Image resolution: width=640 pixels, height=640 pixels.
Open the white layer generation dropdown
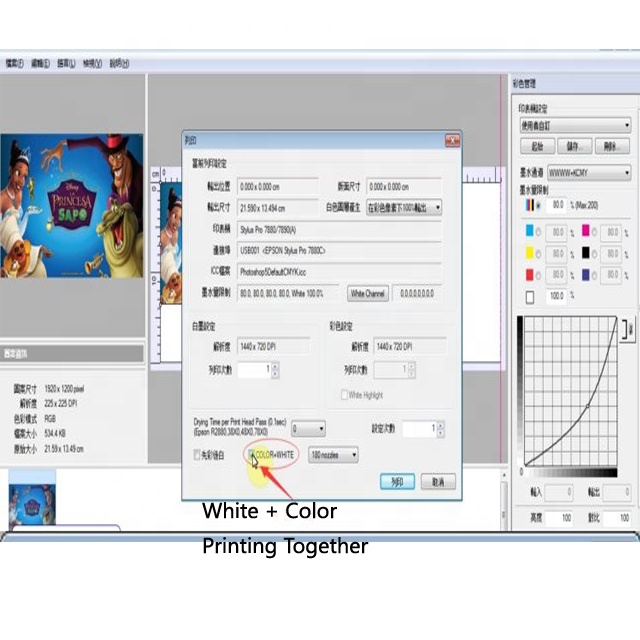coord(404,207)
